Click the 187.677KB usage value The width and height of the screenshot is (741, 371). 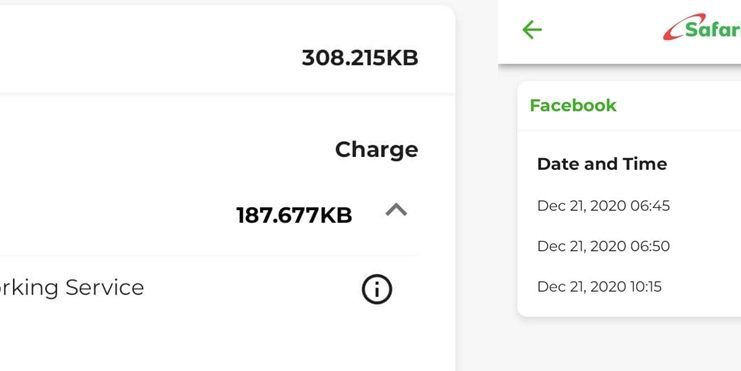[294, 216]
